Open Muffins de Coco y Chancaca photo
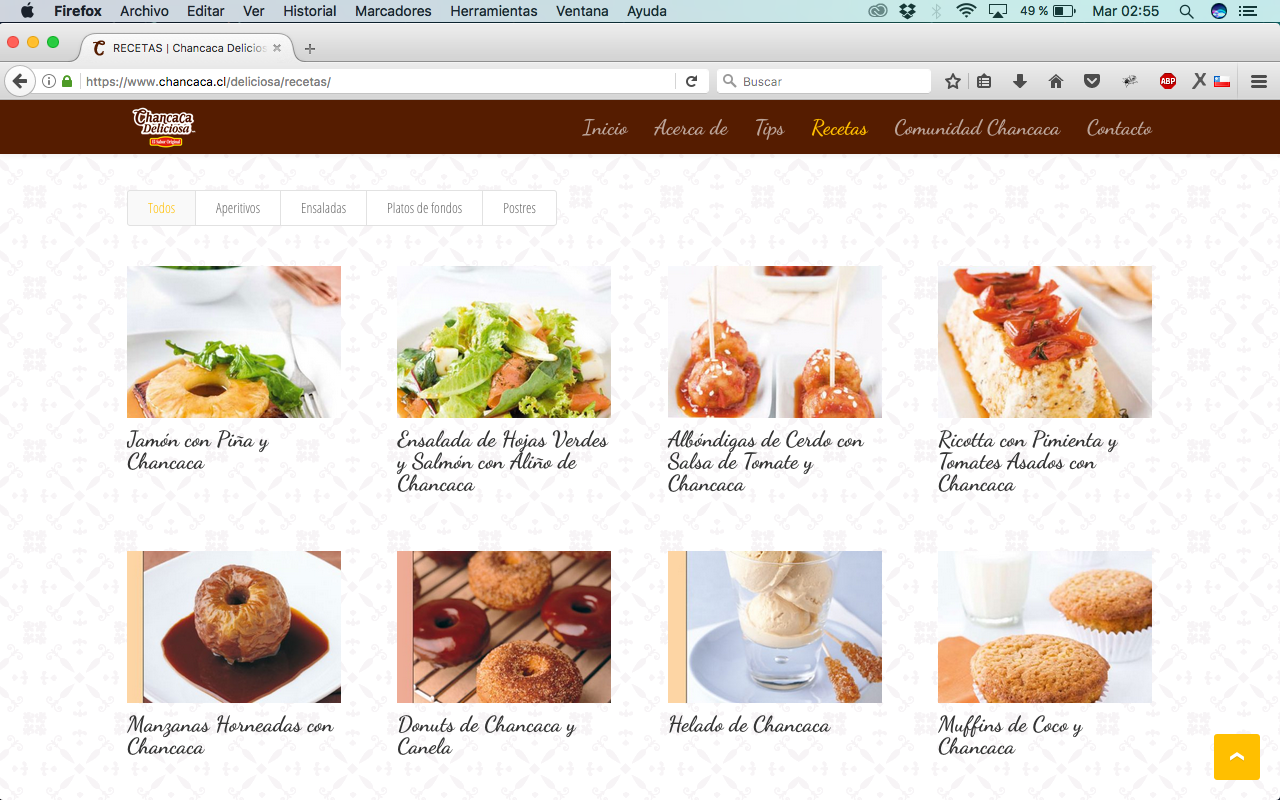Image resolution: width=1280 pixels, height=800 pixels. (x=1045, y=627)
